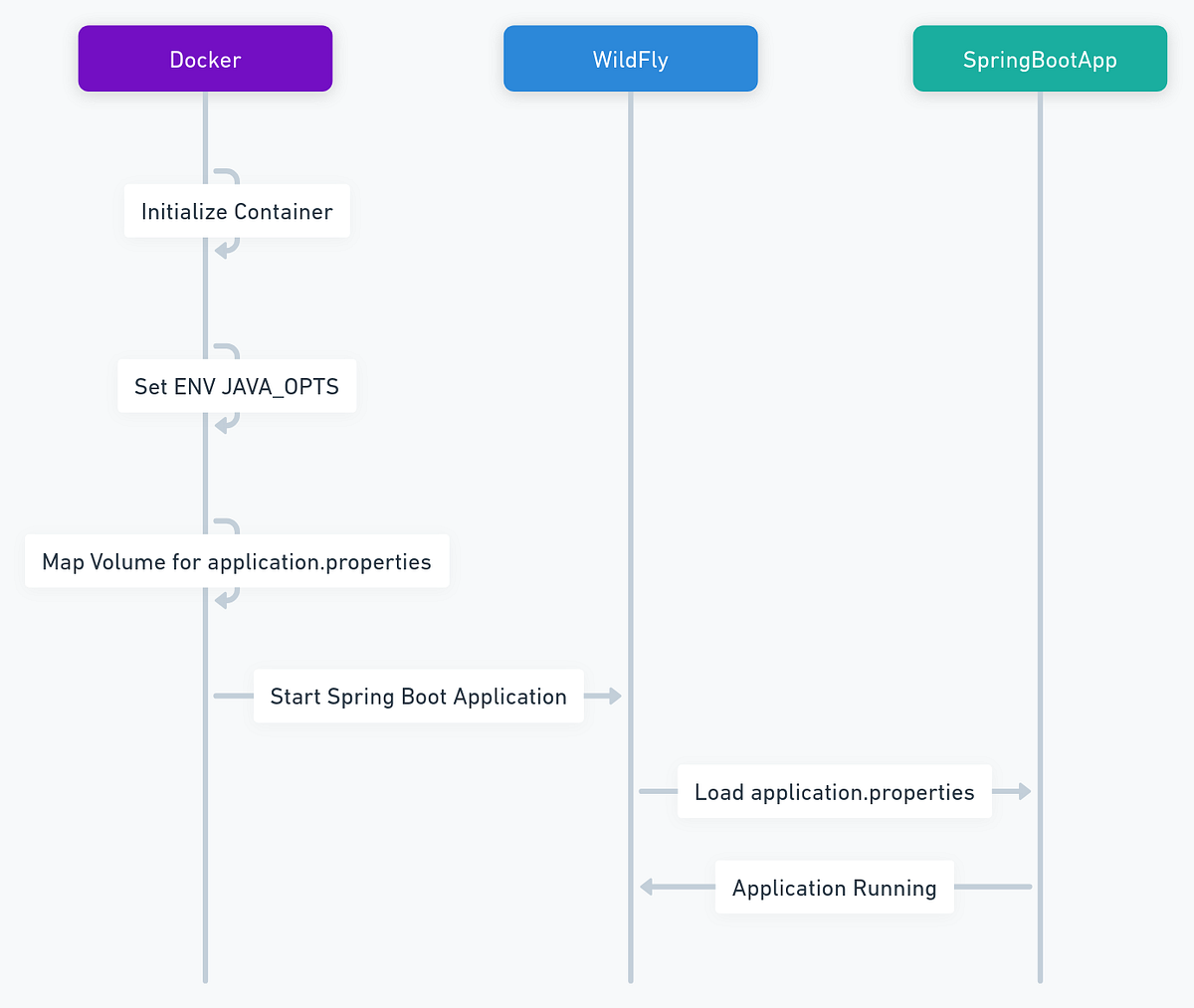The height and width of the screenshot is (1008, 1194).
Task: Expand the Load application.properties message
Action: [x=834, y=791]
